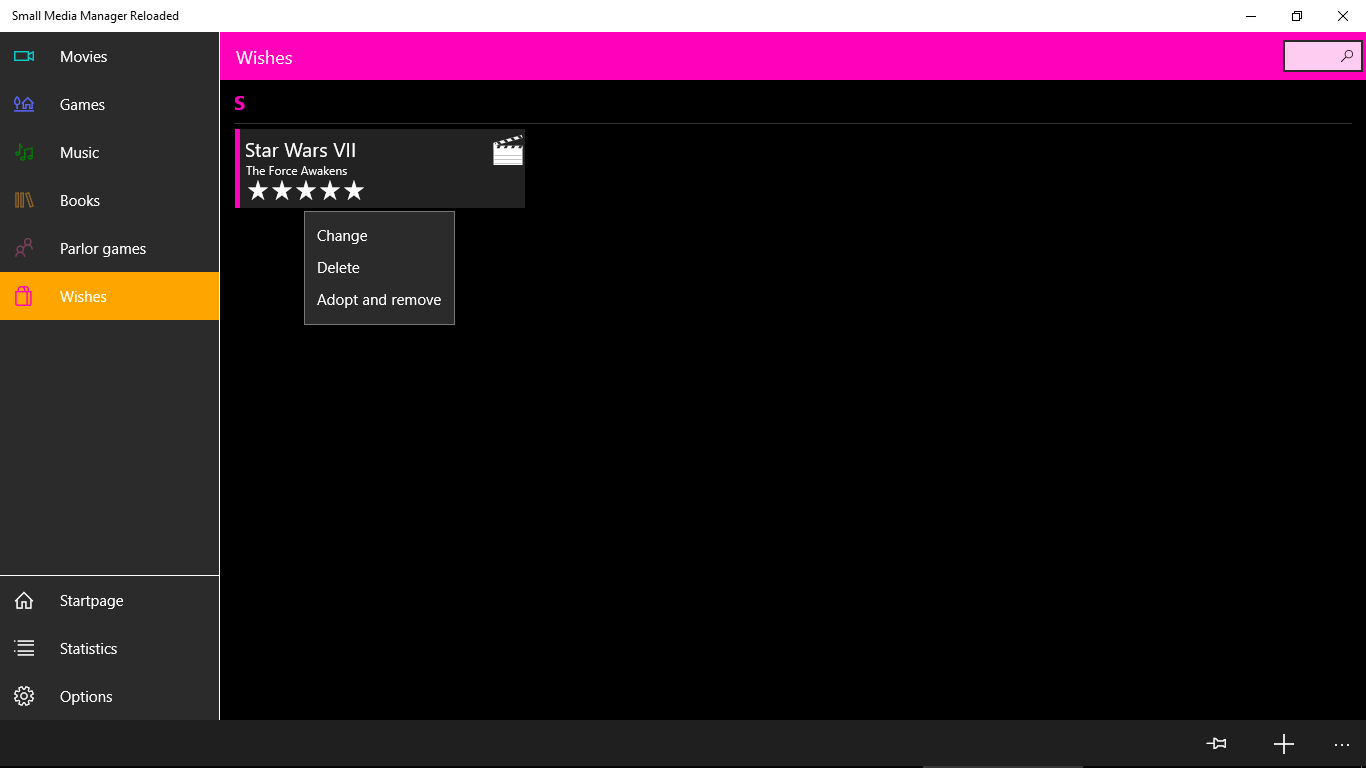The width and height of the screenshot is (1366, 768).
Task: Select the Wishes label in sidebar
Action: tap(83, 297)
